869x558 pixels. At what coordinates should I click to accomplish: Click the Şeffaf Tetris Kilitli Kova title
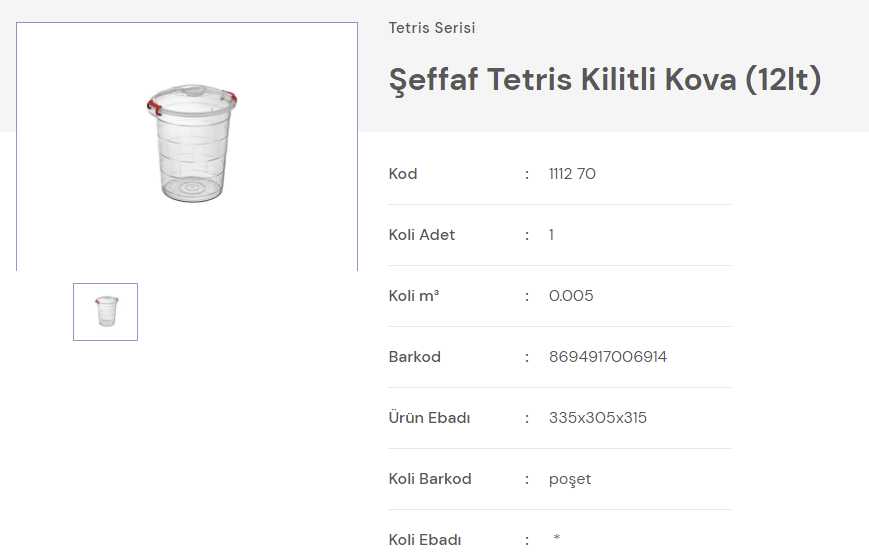(x=605, y=80)
